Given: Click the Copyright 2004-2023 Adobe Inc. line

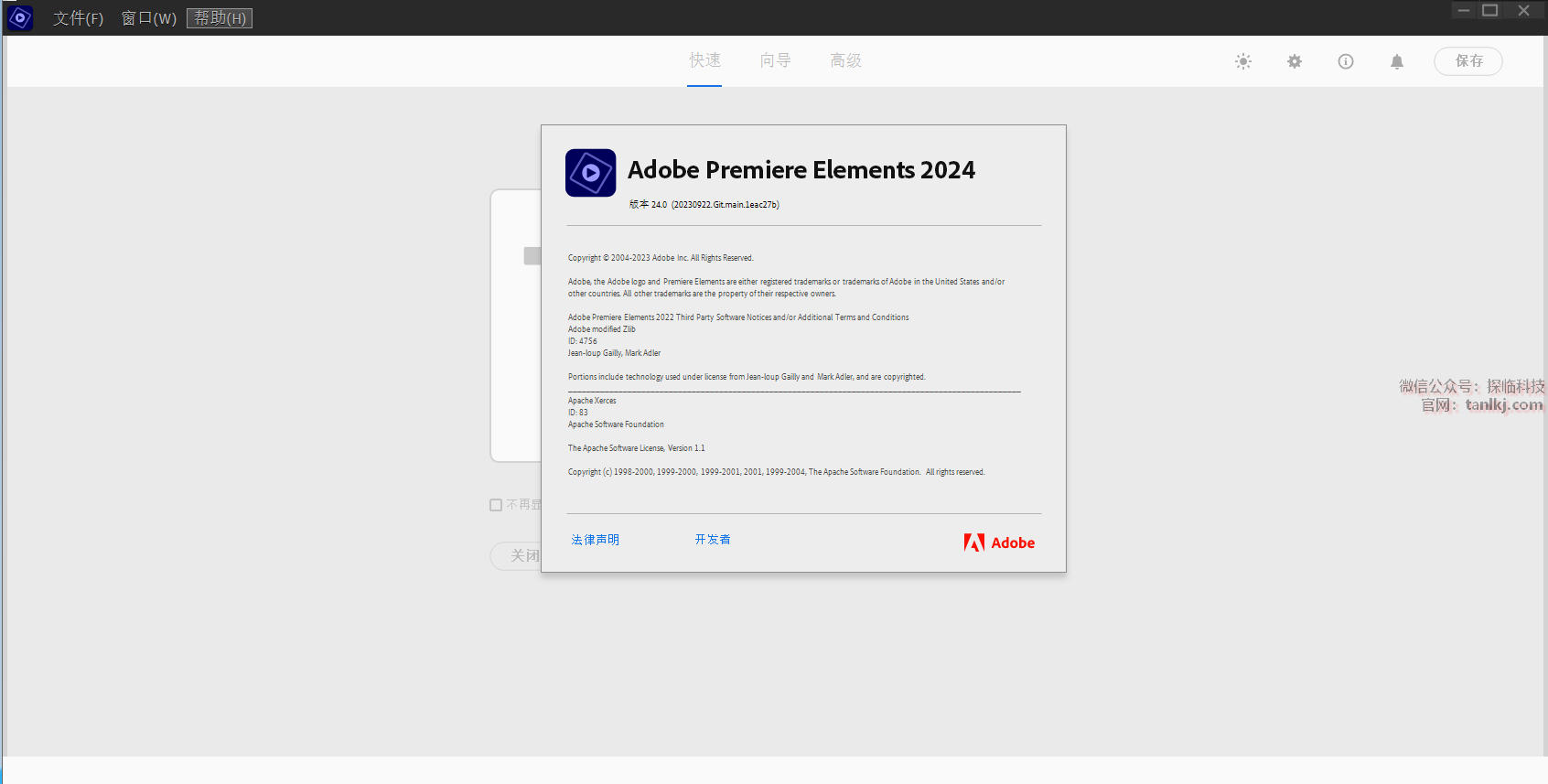Looking at the screenshot, I should 661,258.
